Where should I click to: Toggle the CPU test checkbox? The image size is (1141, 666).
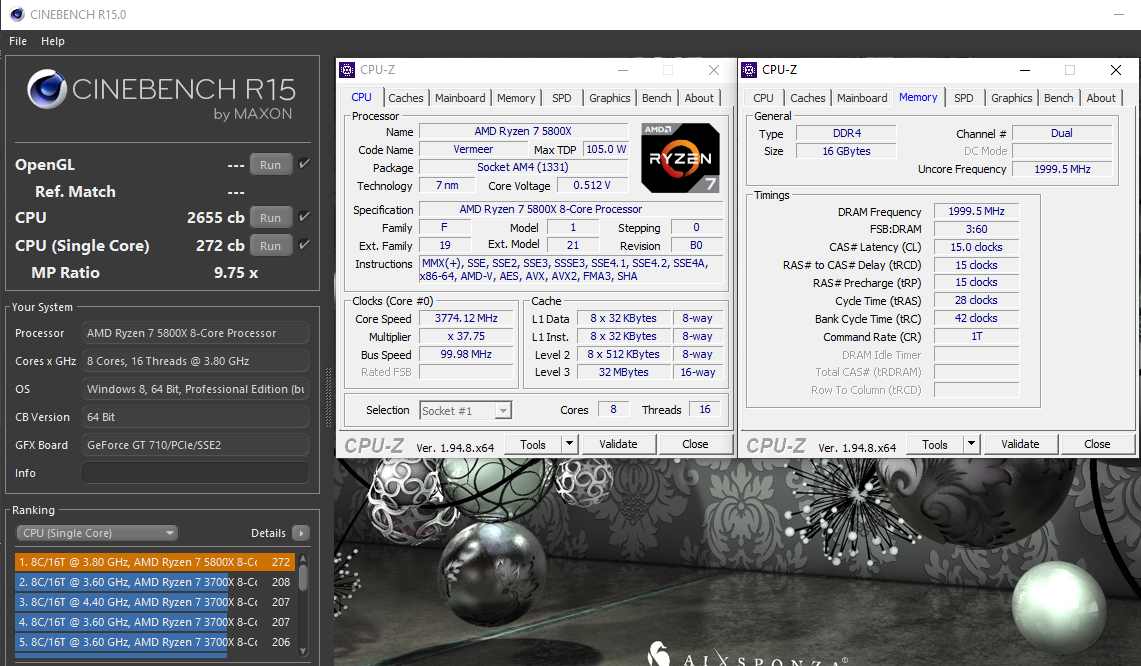[x=304, y=216]
